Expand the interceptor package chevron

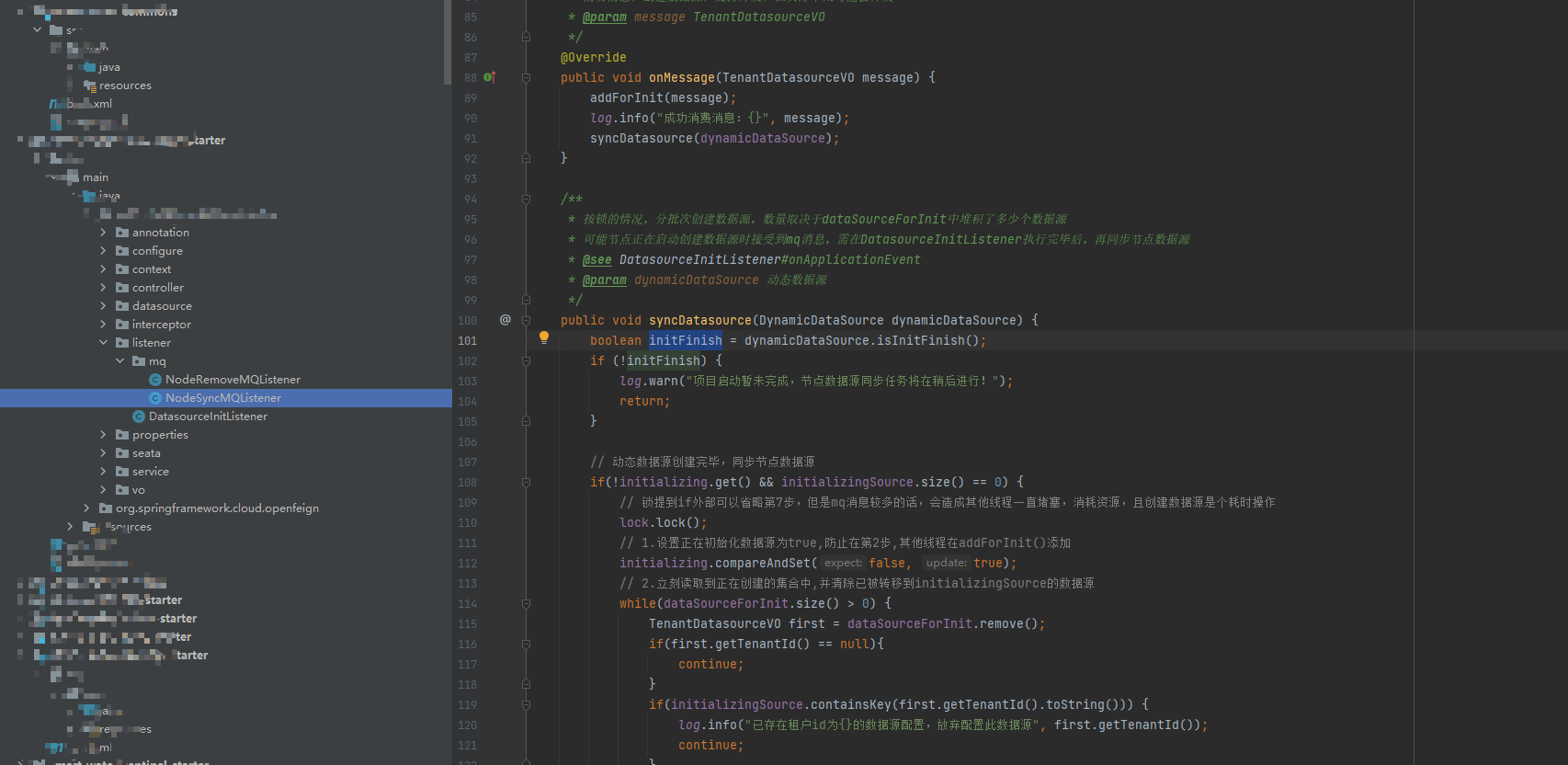103,325
